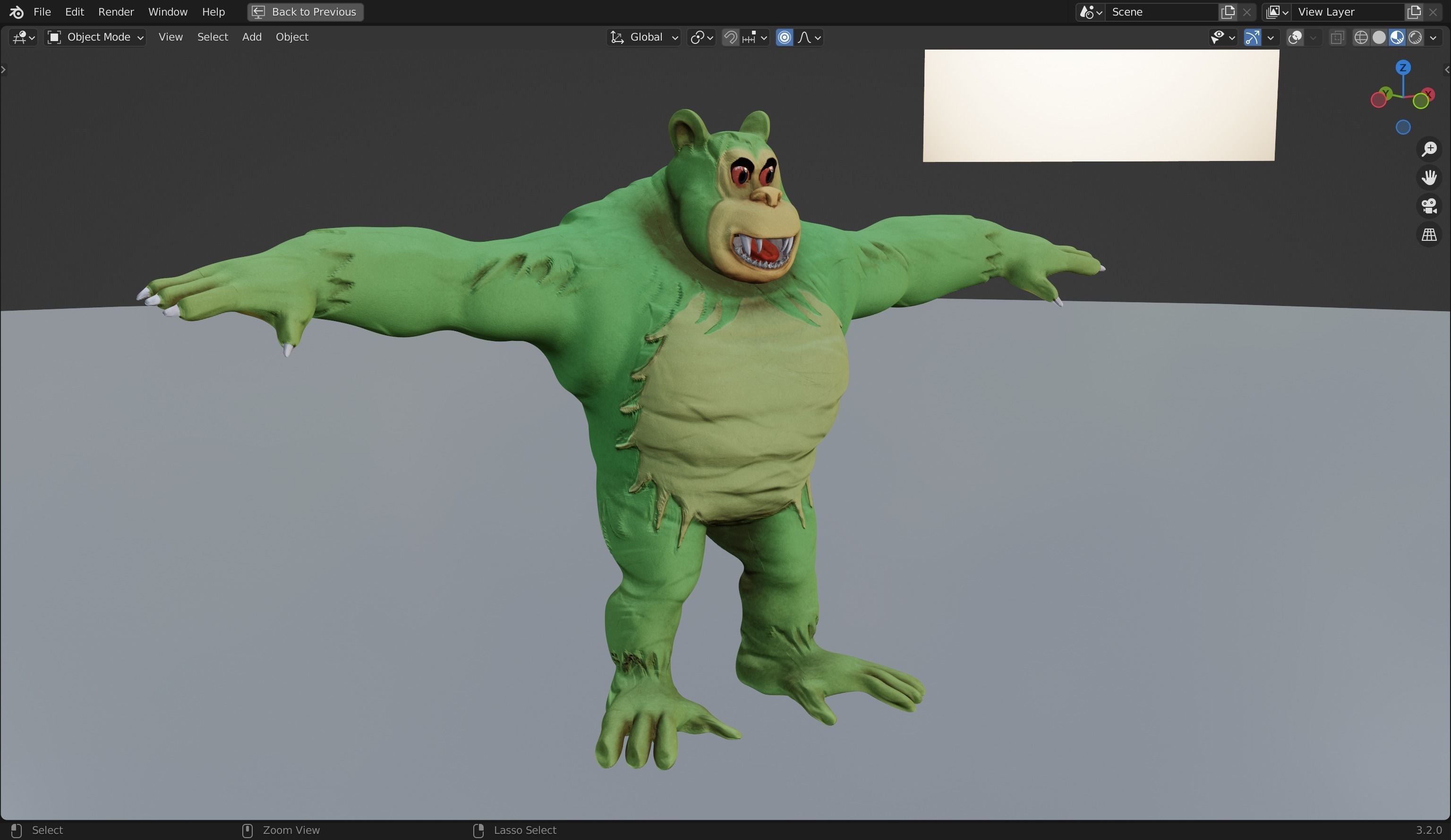The image size is (1451, 840).
Task: Add a new view layer icon
Action: click(1414, 11)
